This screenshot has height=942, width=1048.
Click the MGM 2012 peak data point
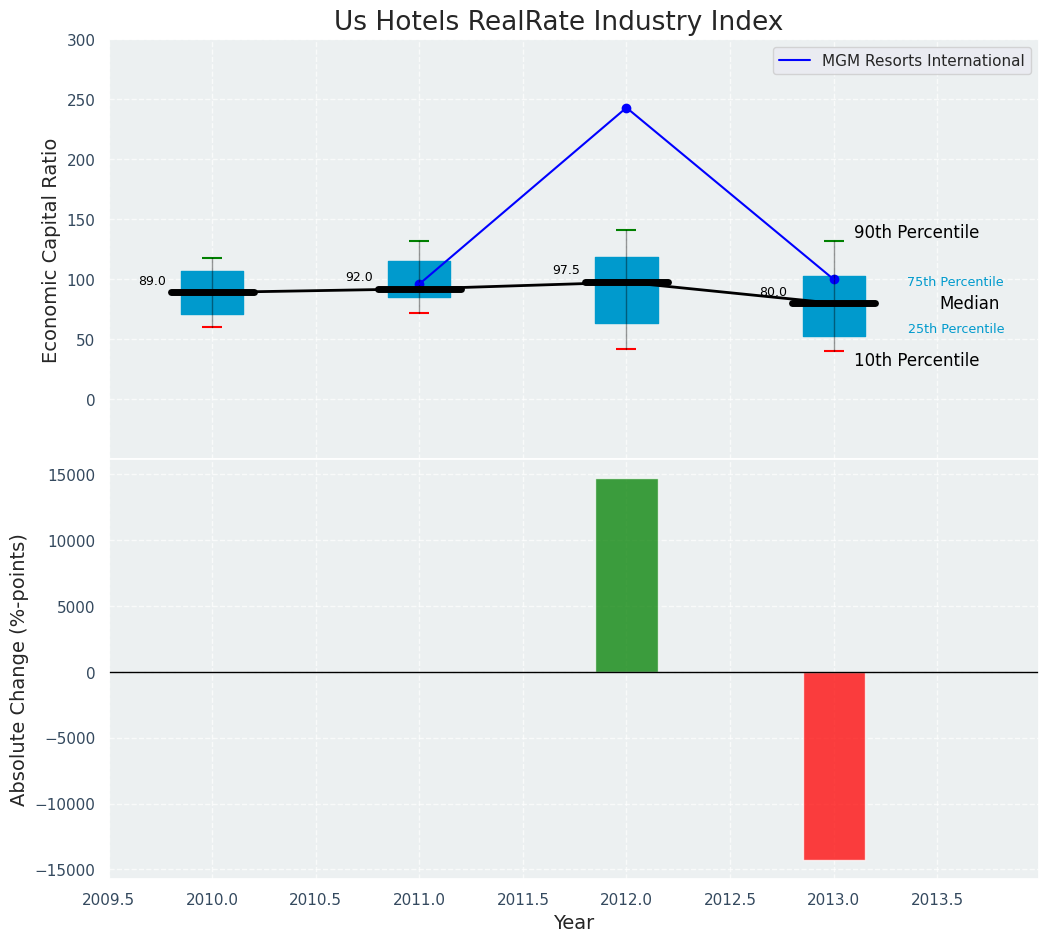(x=626, y=108)
